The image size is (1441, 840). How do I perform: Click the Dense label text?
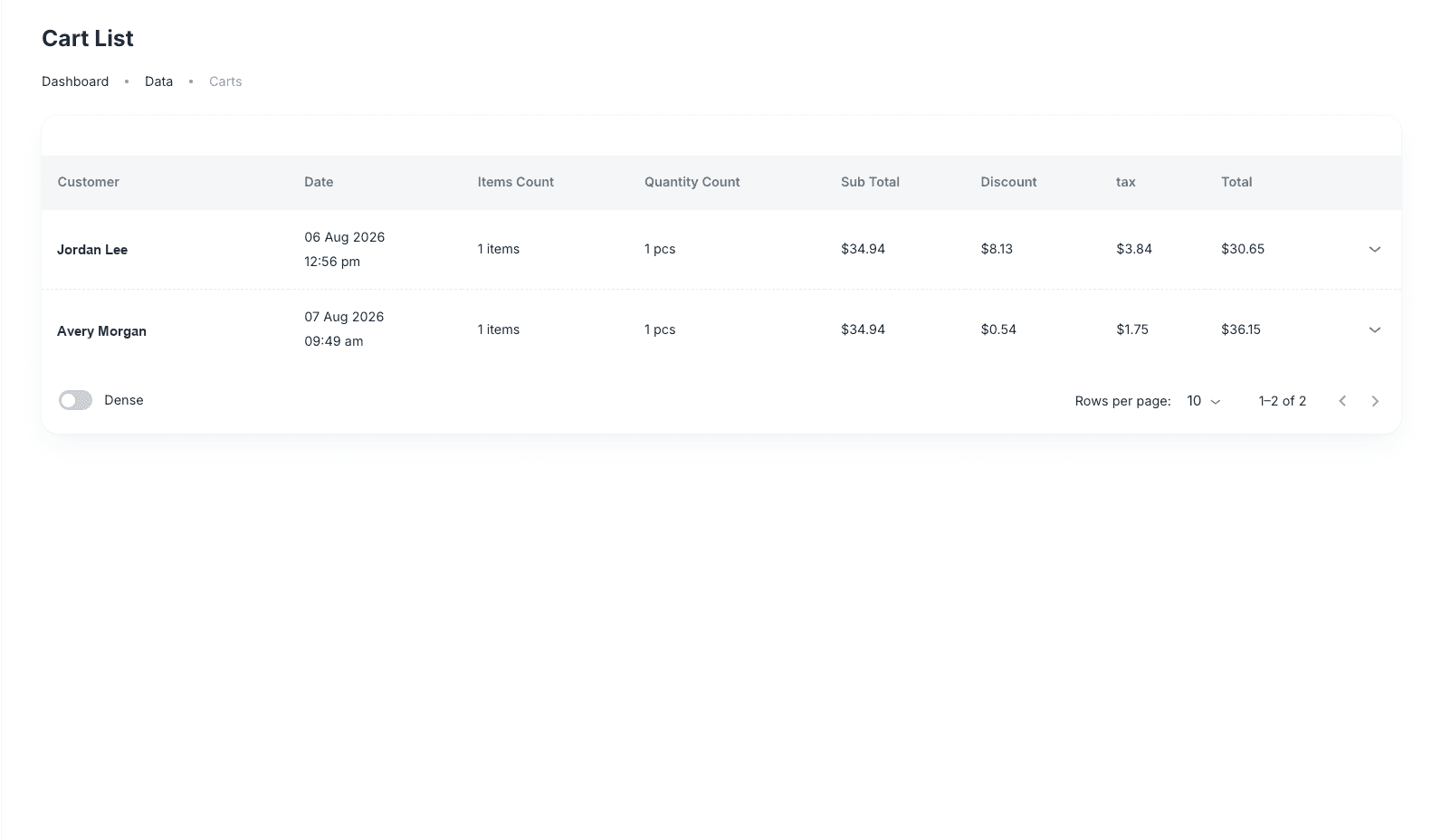(124, 400)
